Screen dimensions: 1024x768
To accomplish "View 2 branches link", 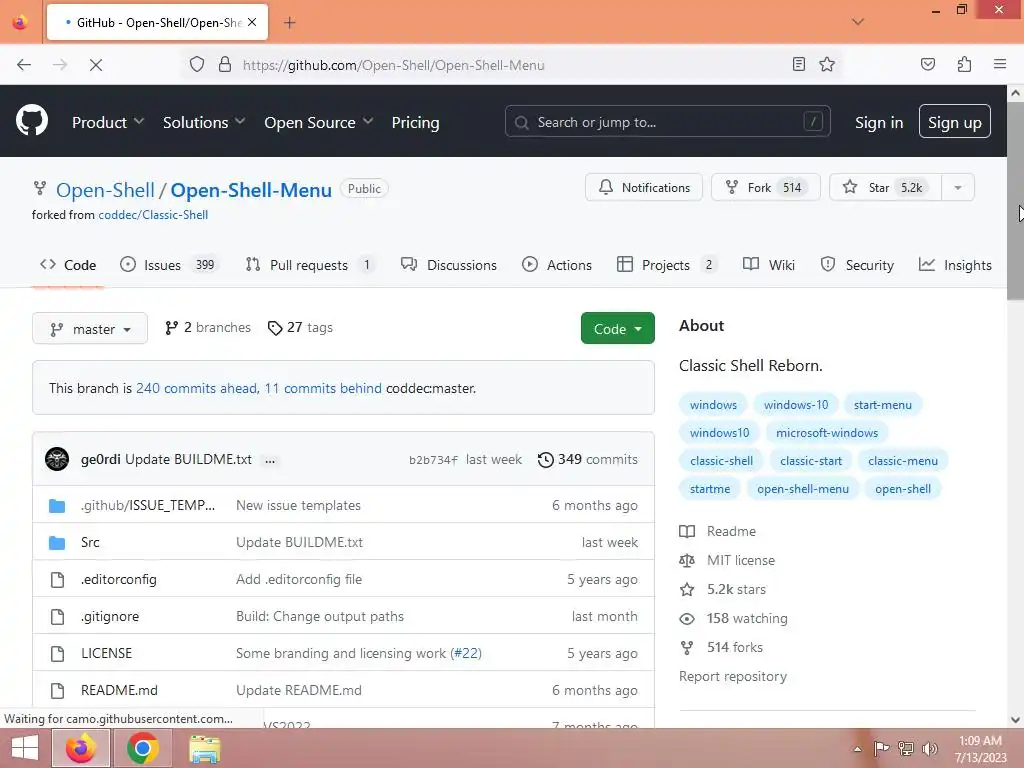I will [x=208, y=327].
